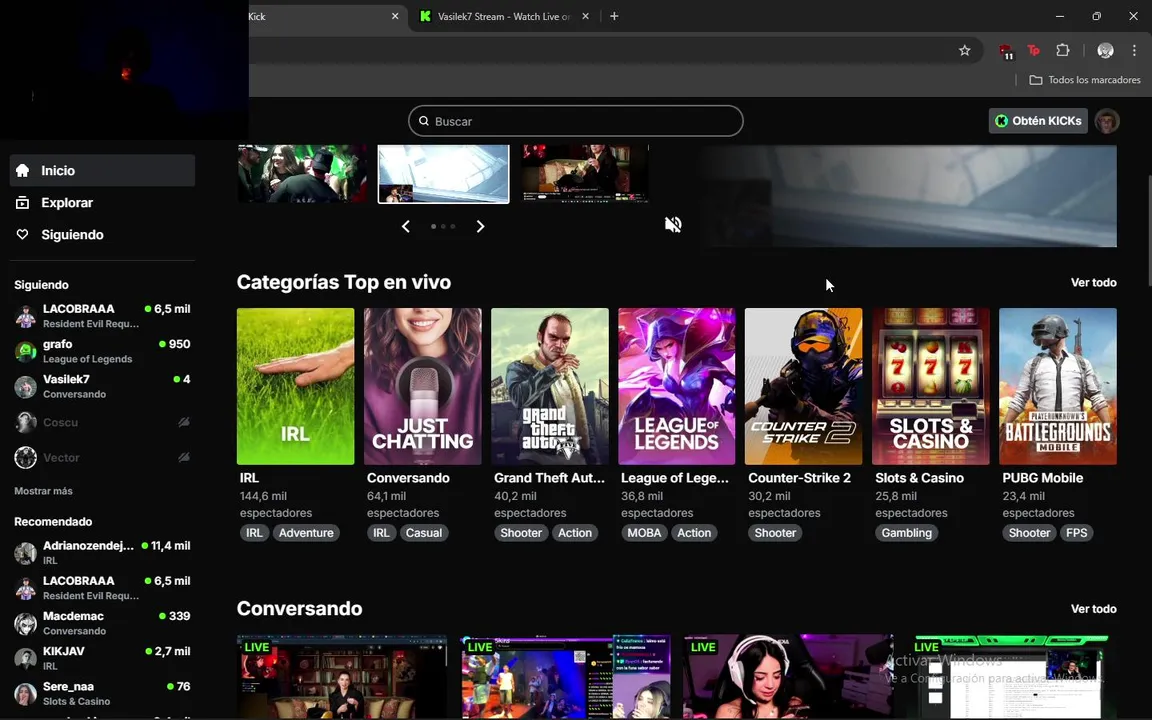Open the Chrome profile avatar button
This screenshot has width=1152, height=720.
pyautogui.click(x=1105, y=50)
